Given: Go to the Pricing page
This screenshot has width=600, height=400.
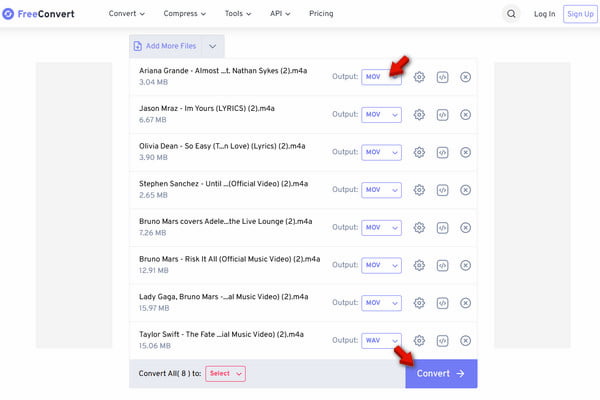Looking at the screenshot, I should [321, 13].
